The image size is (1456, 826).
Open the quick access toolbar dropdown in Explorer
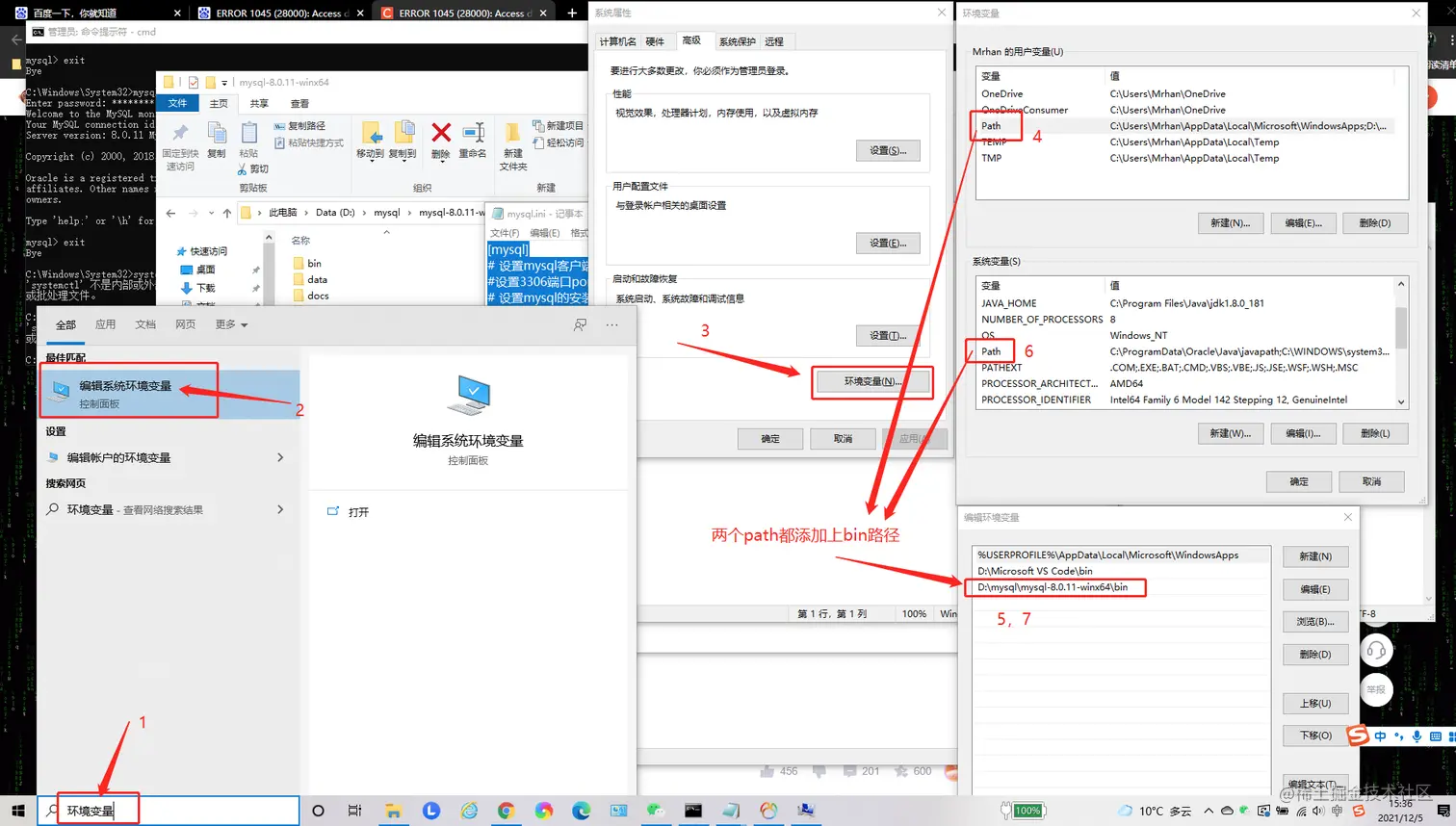tap(224, 83)
